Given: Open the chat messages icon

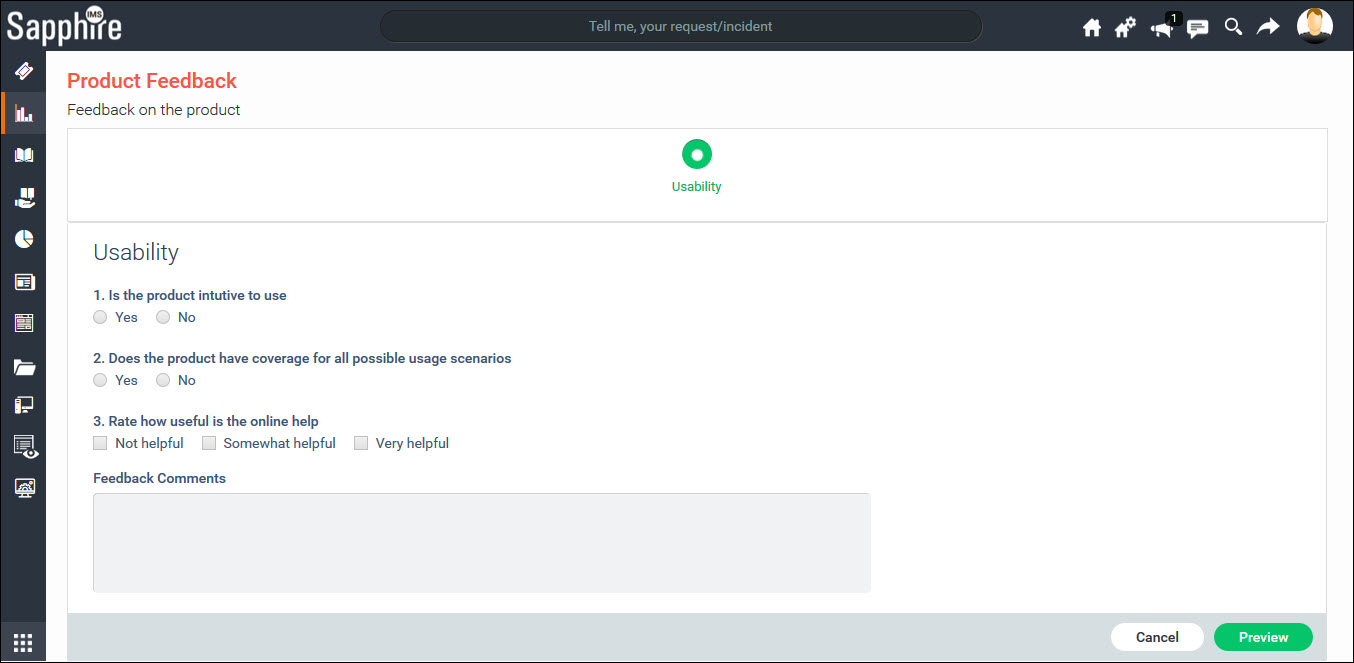Looking at the screenshot, I should coord(1197,28).
